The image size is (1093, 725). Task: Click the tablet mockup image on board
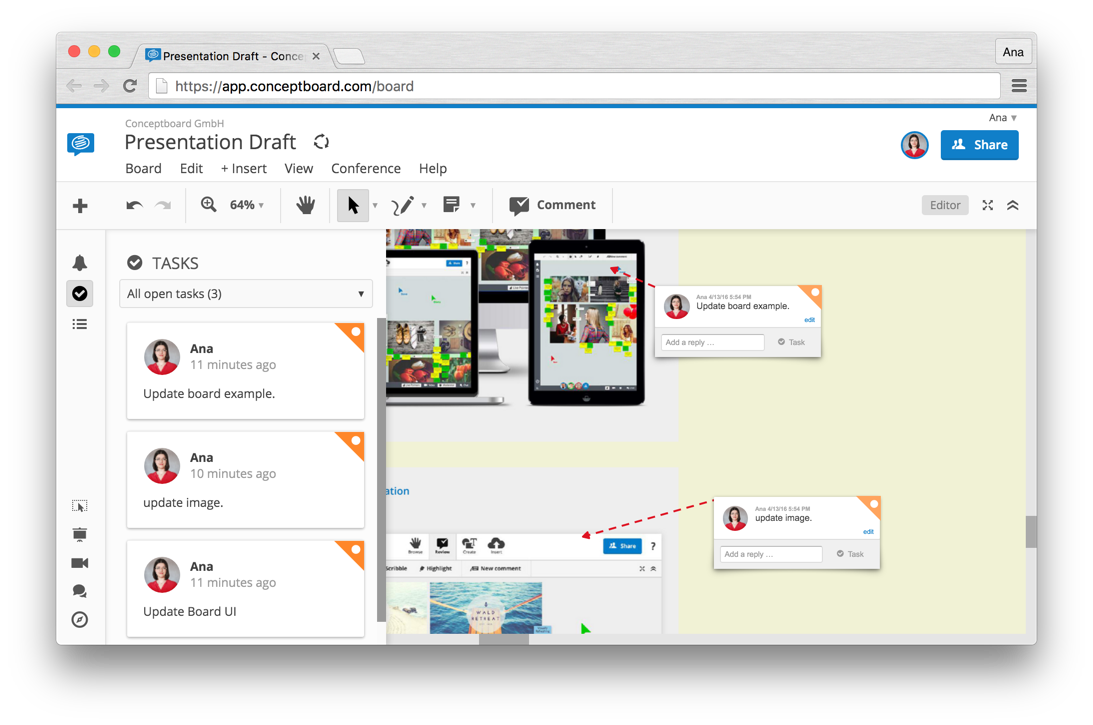(586, 323)
